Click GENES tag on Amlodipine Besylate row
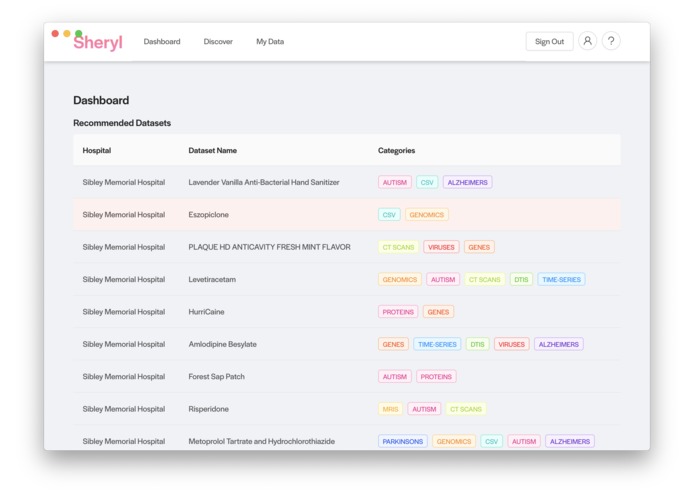This screenshot has width=695, height=494. pyautogui.click(x=393, y=344)
